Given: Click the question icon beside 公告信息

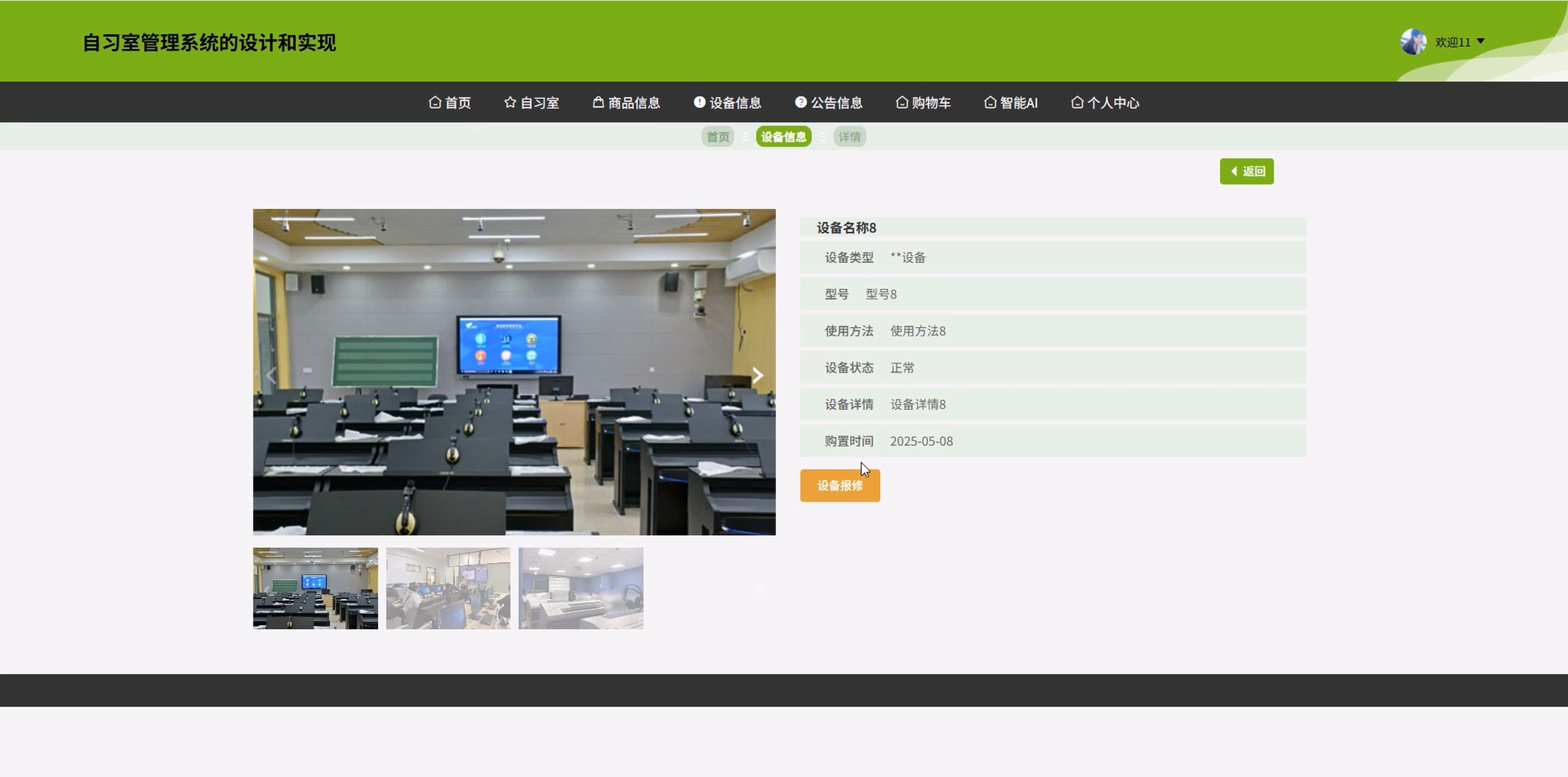Looking at the screenshot, I should (800, 102).
